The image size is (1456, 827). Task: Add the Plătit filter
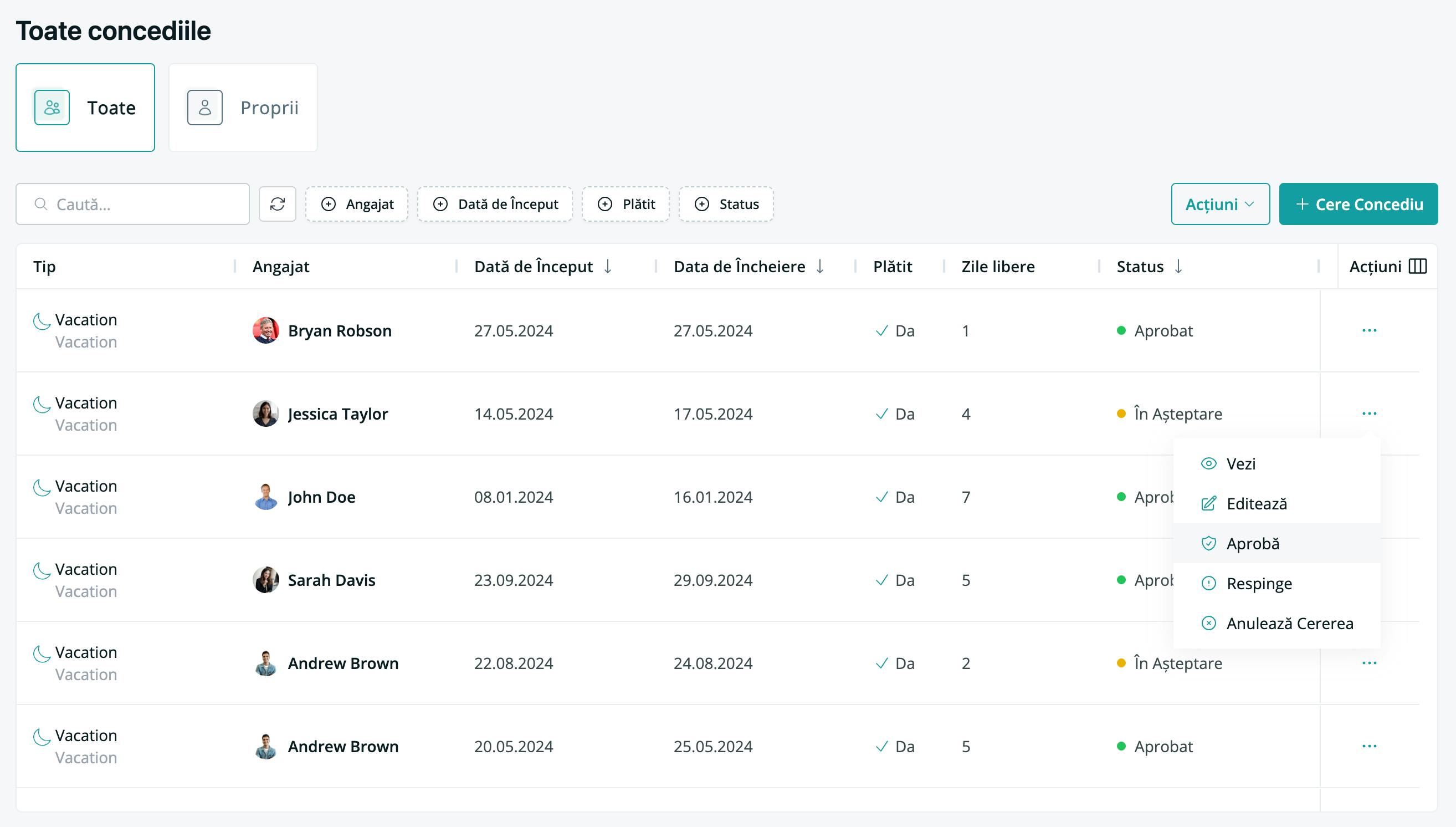click(626, 204)
